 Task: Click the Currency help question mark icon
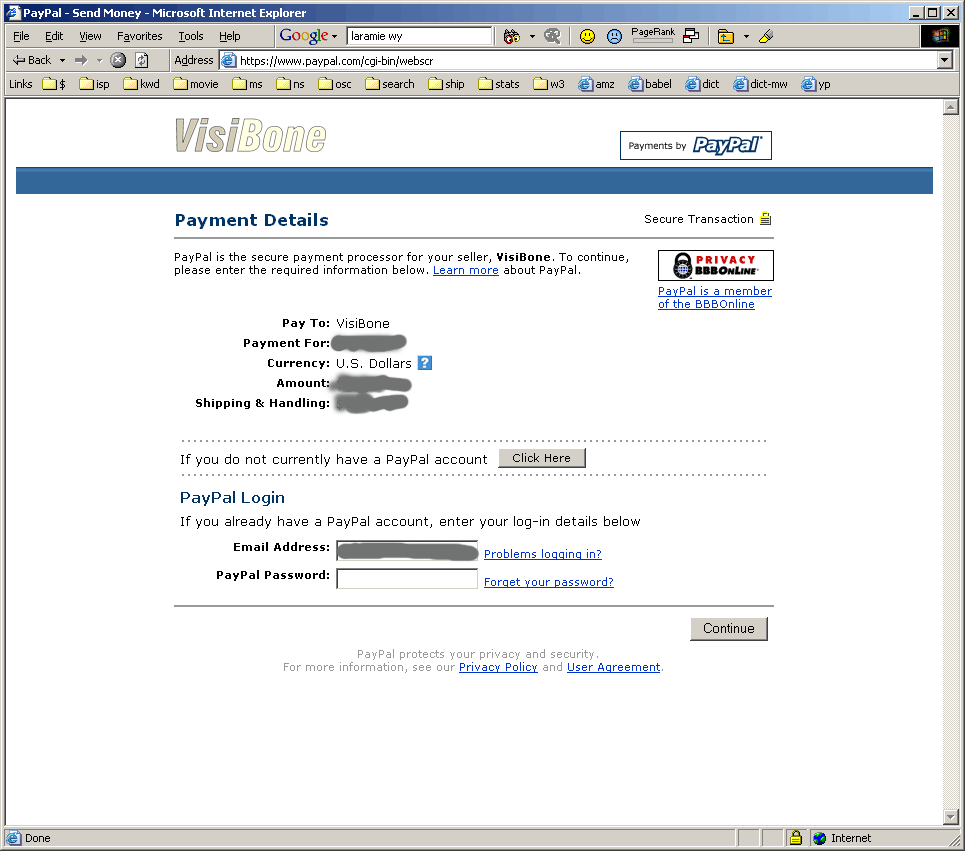click(x=425, y=363)
